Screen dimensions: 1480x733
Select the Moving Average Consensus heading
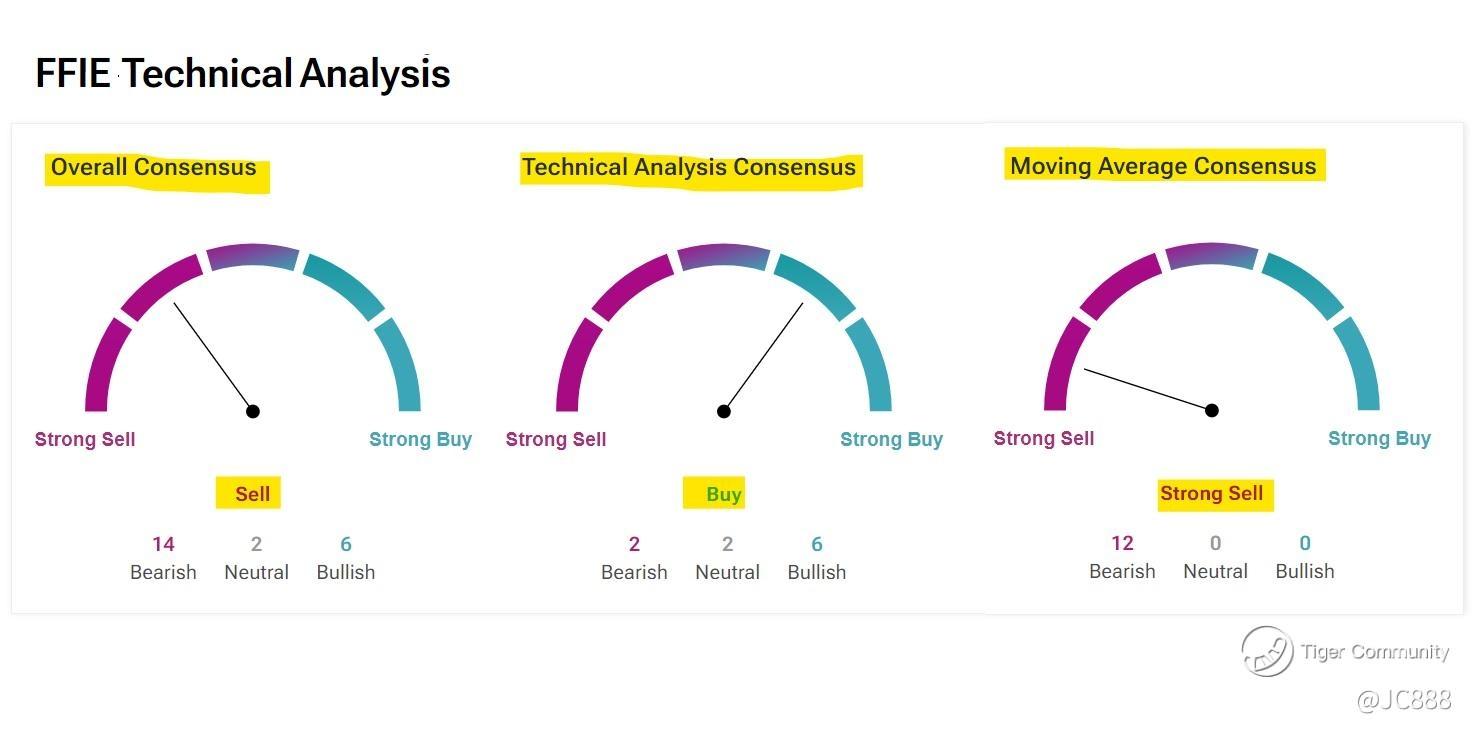(x=1163, y=166)
